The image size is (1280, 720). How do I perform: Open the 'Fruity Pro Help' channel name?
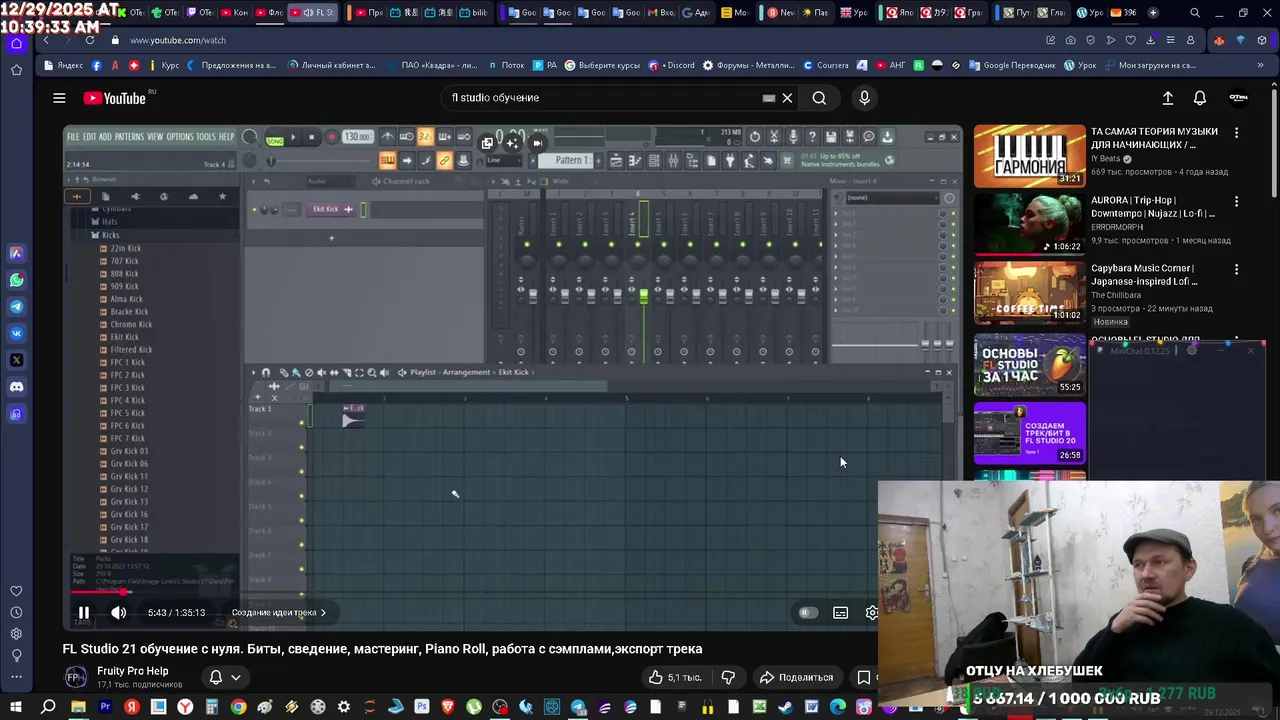point(132,671)
